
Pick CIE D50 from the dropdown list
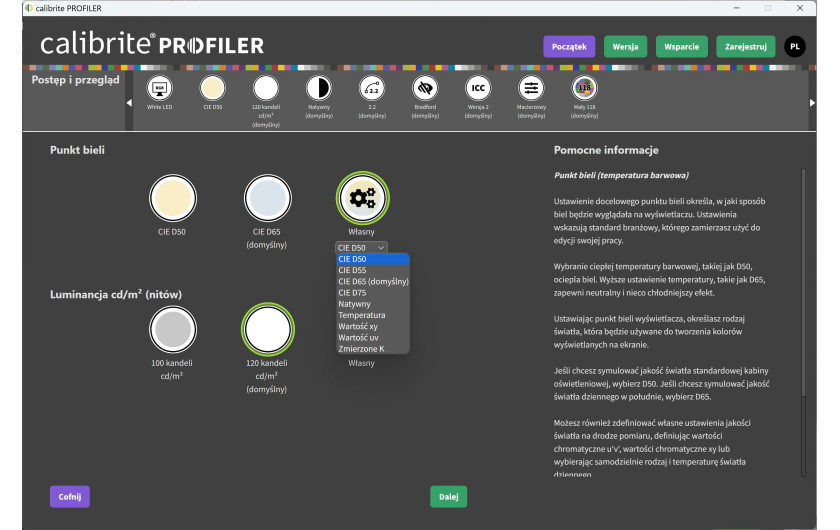[x=373, y=259]
